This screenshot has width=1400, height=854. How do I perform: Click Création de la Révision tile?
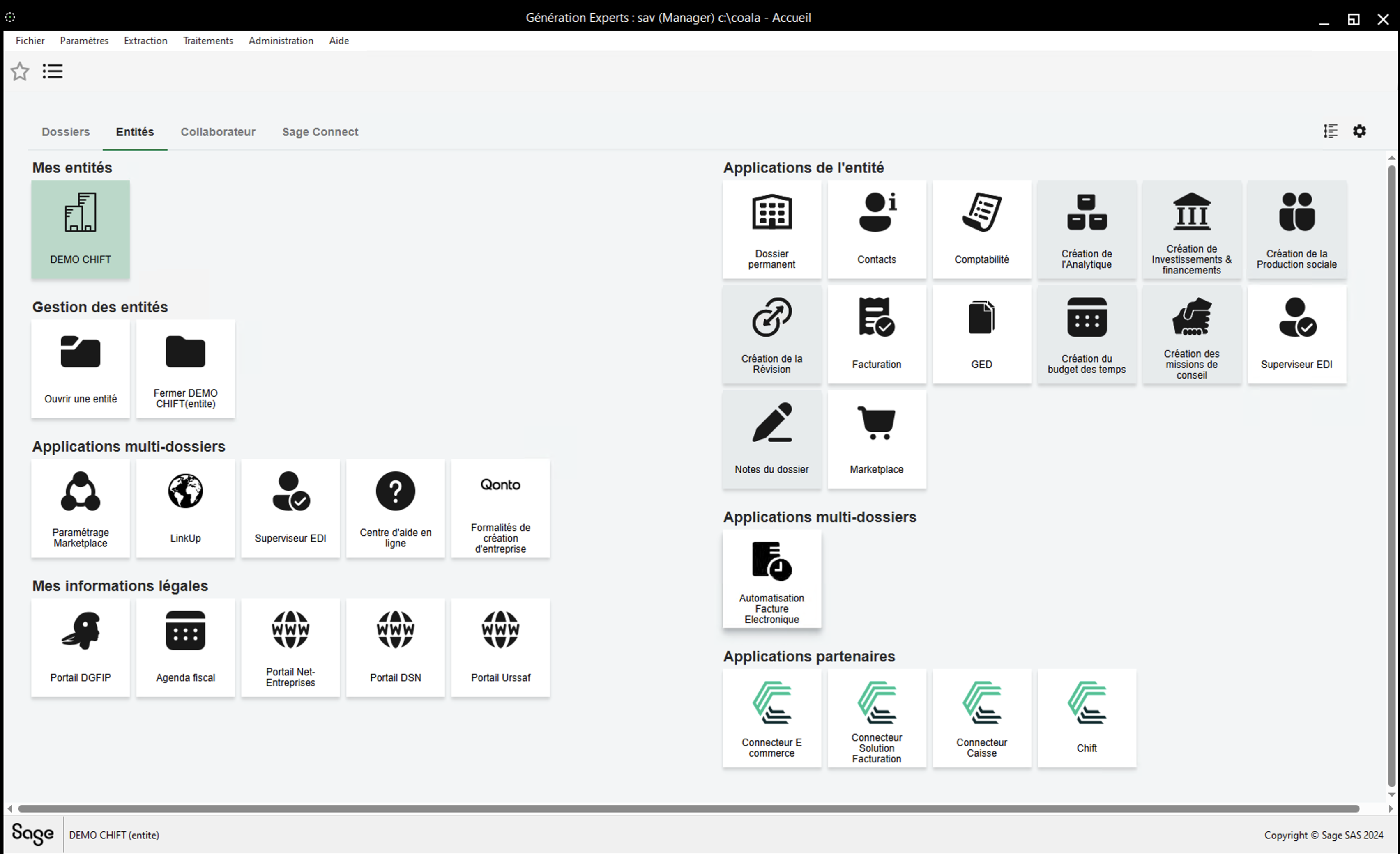(771, 335)
